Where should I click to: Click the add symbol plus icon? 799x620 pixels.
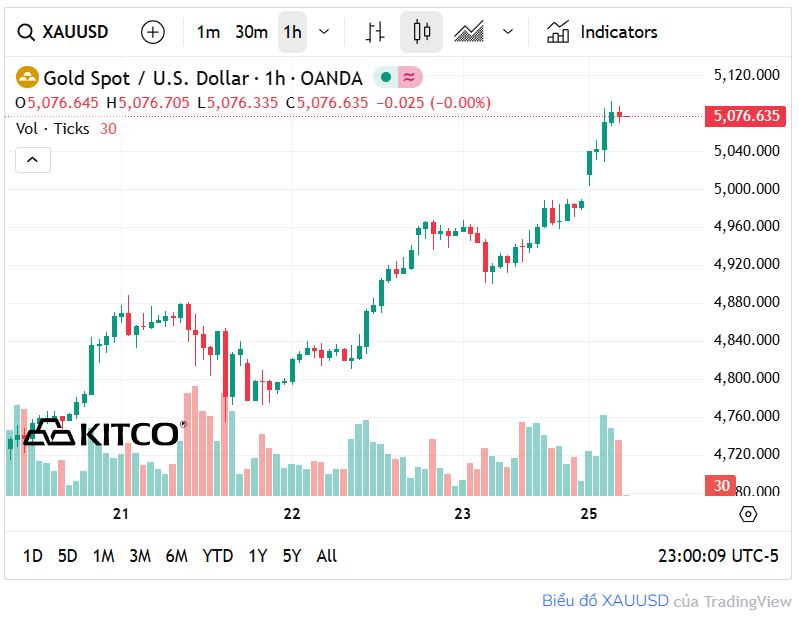coord(153,32)
